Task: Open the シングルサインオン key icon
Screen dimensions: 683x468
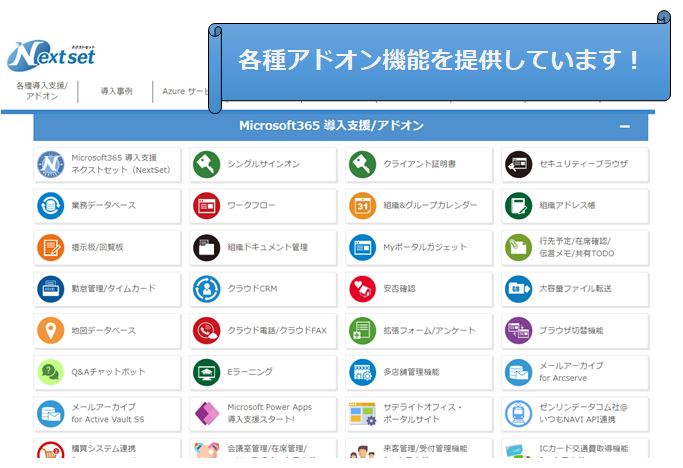Action: point(206,164)
